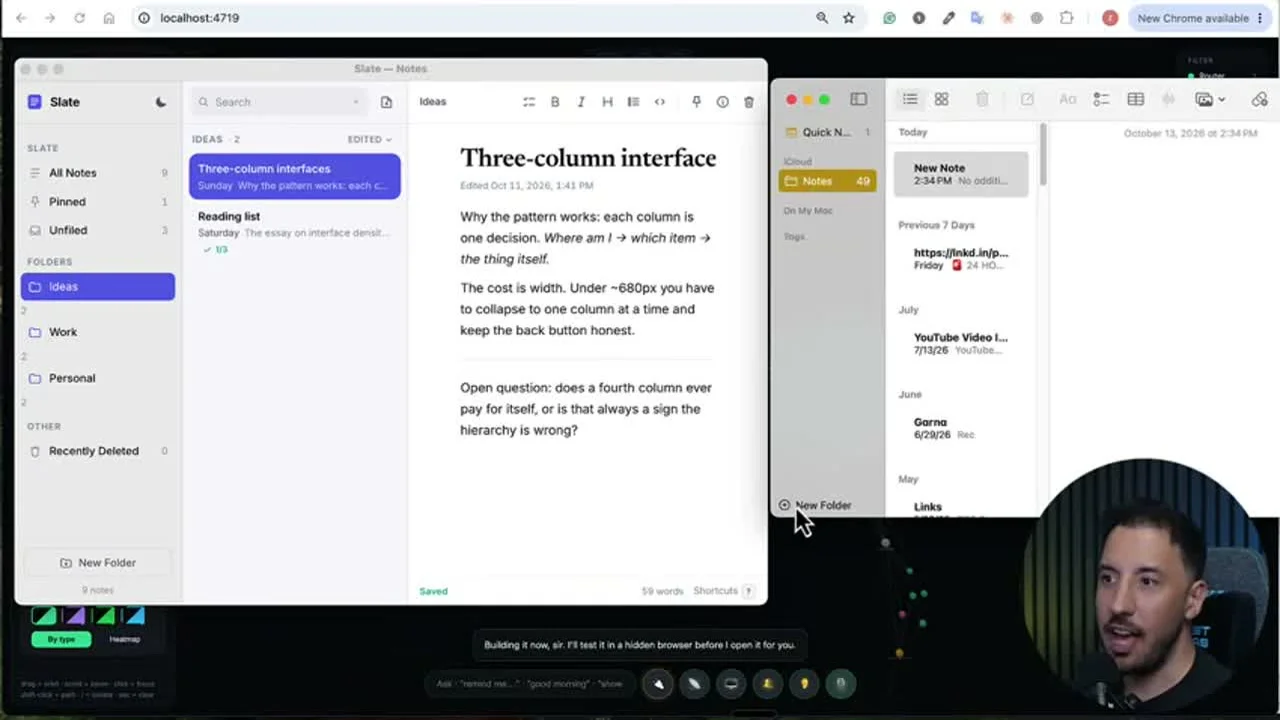Open the YouTube Video note in Apple Notes
The width and height of the screenshot is (1280, 720).
click(x=961, y=343)
